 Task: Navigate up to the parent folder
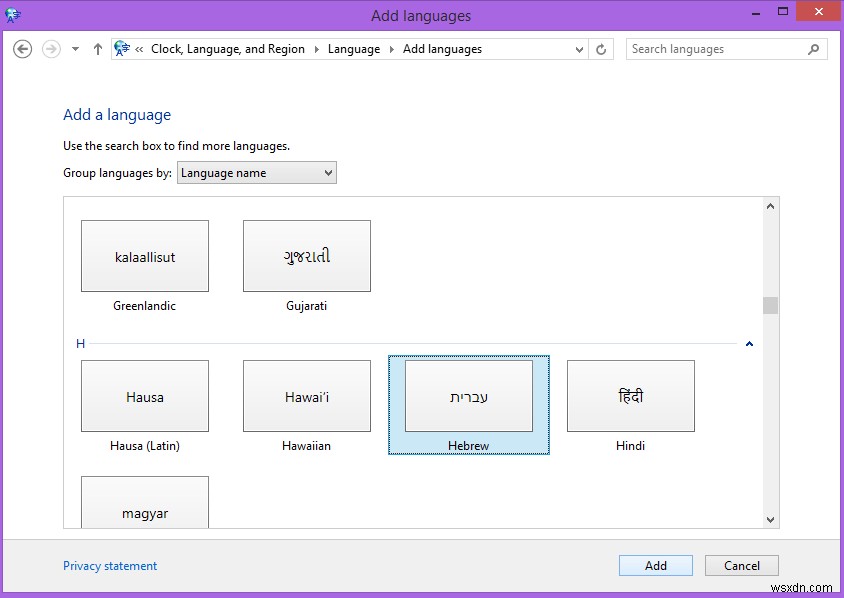coord(96,48)
